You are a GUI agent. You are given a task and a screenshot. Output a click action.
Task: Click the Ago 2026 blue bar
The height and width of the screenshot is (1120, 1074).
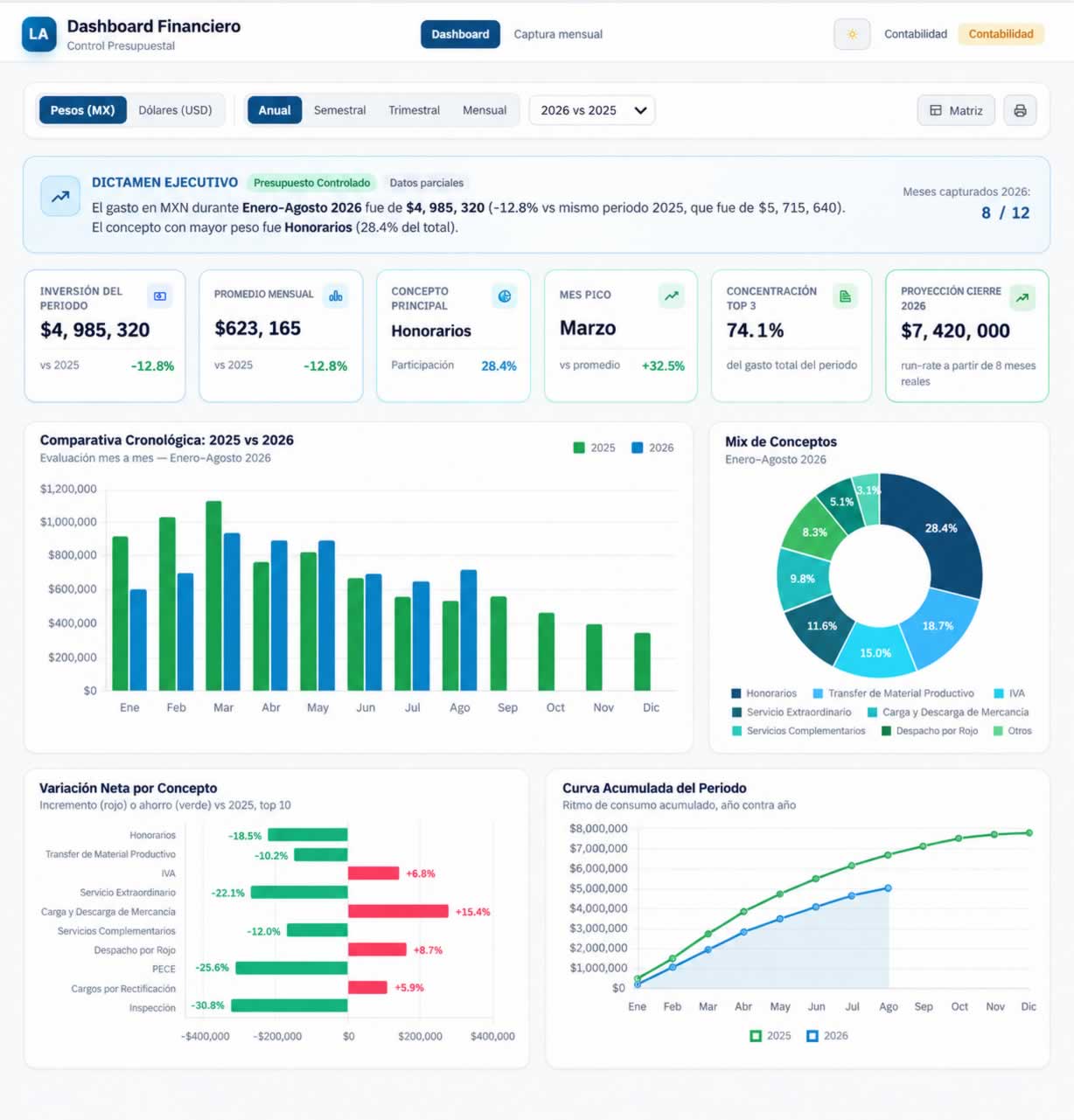pos(469,630)
